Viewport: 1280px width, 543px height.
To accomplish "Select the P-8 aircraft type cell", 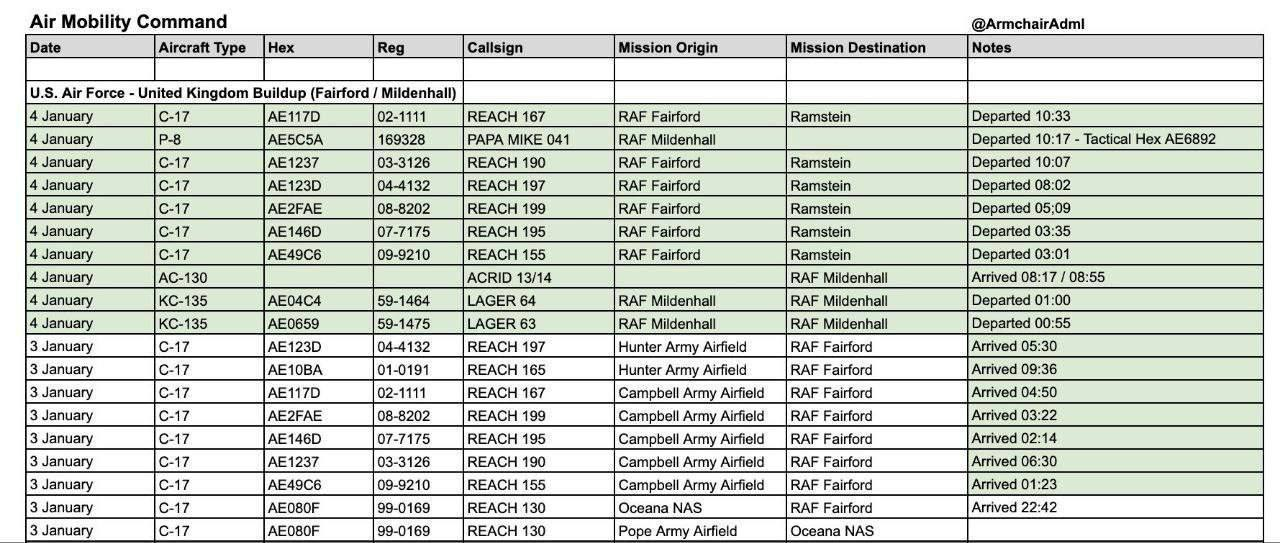I will (169, 139).
